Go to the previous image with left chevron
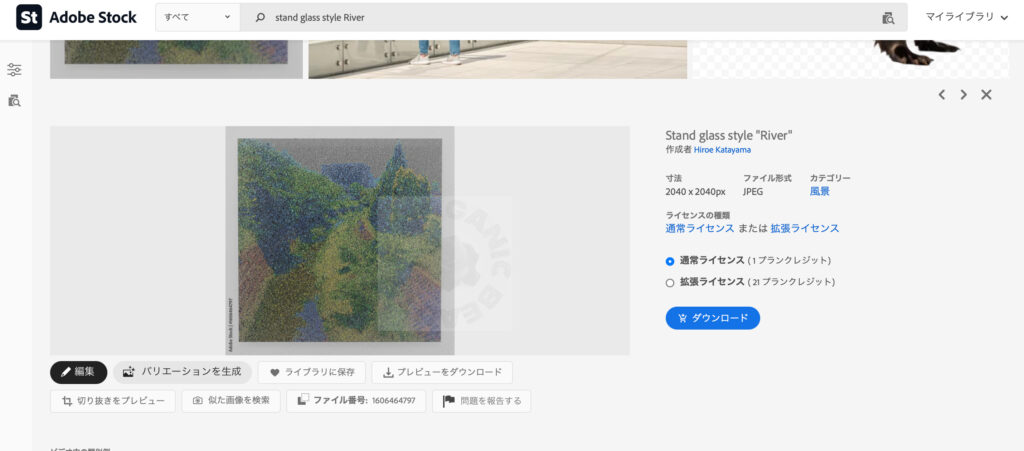Viewport: 1024px width, 451px height. coord(941,95)
